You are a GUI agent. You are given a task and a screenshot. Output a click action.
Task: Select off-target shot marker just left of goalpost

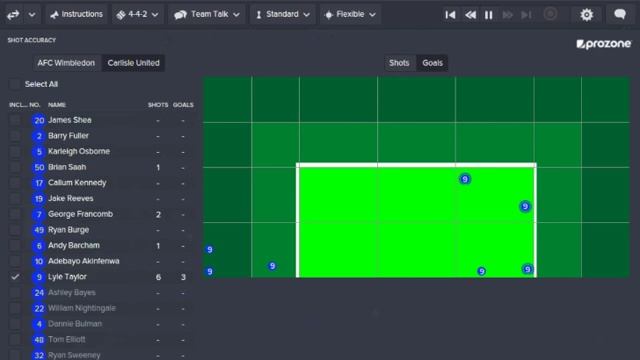[272, 266]
